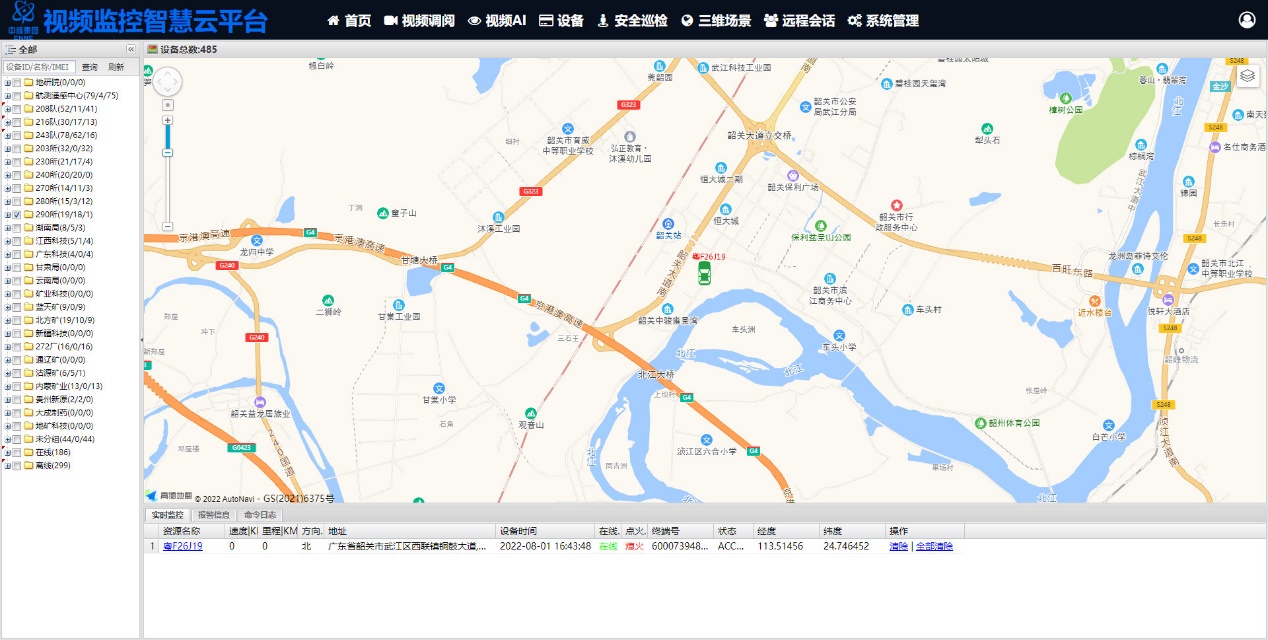Screen dimensions: 1268x640
Task: Click the map pan direction control
Action: (x=167, y=81)
